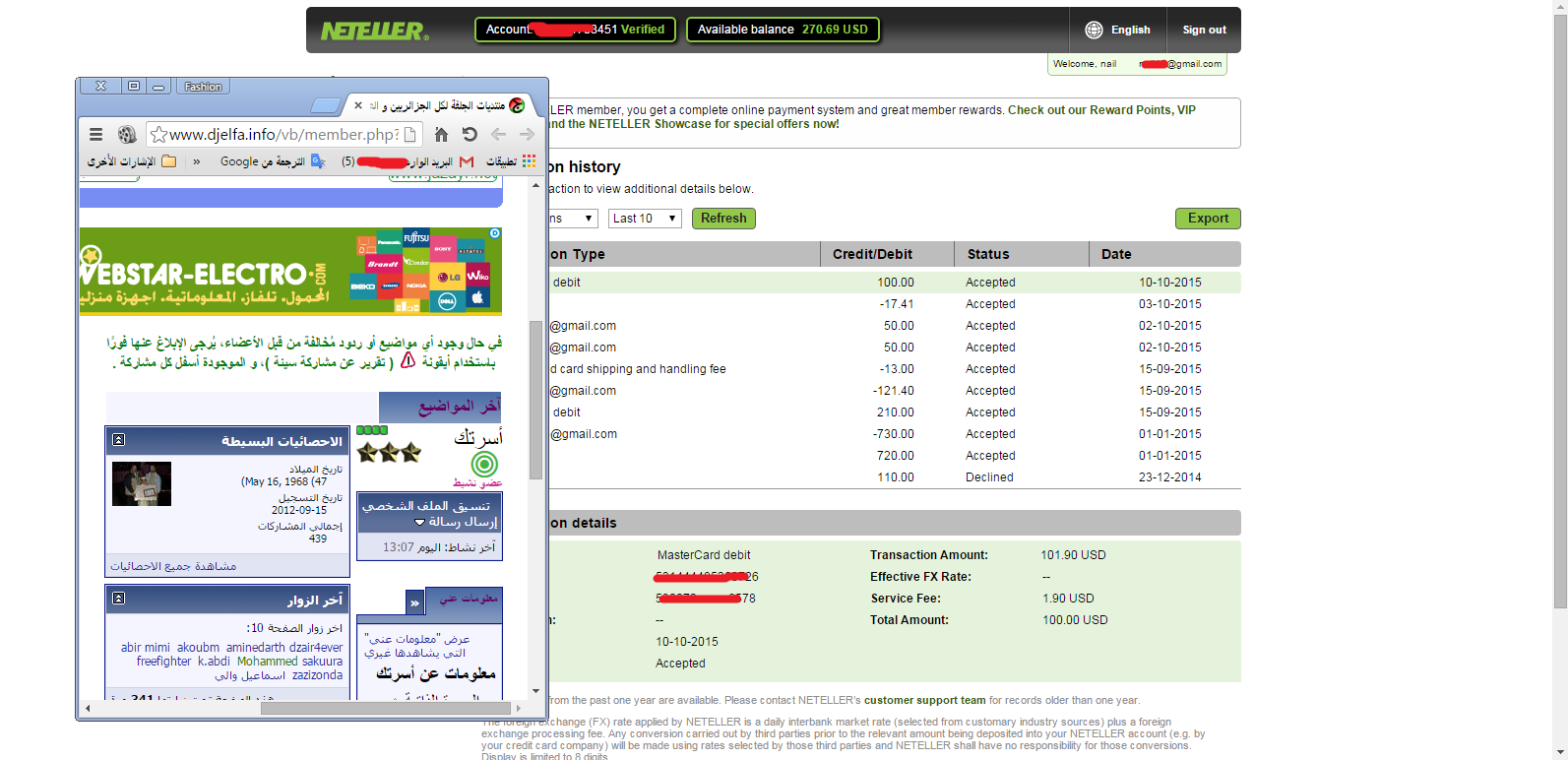Focus the djelfa.info address bar
This screenshot has width=1568, height=760.
283,135
